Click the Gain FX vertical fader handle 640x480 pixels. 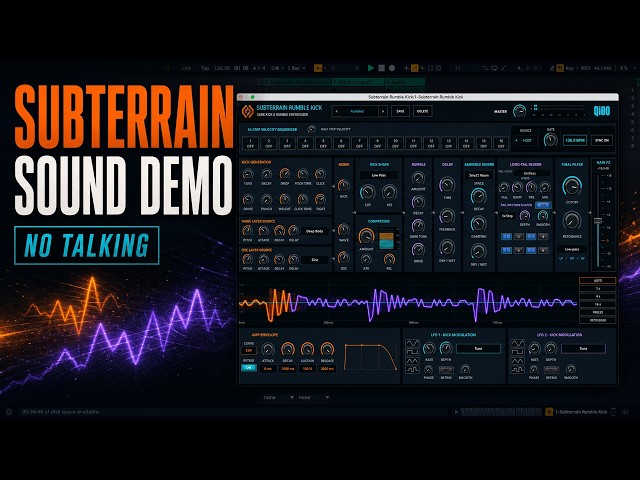598,220
